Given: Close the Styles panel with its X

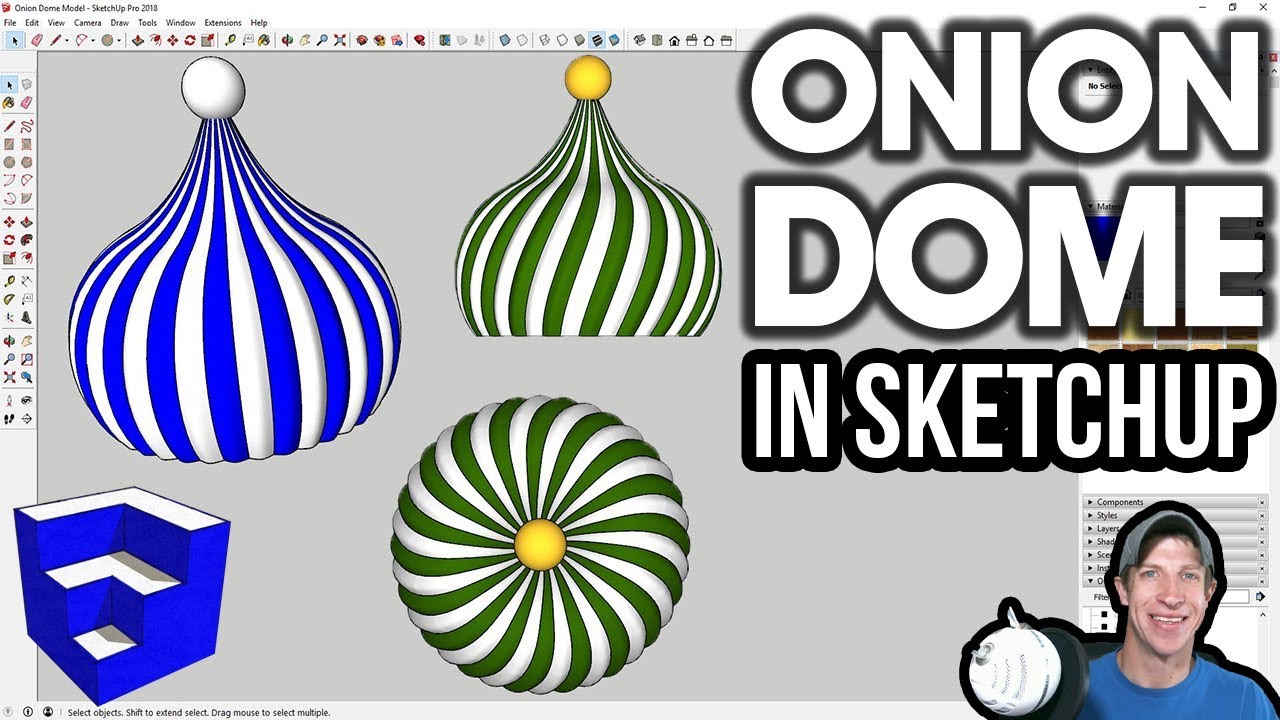Looking at the screenshot, I should click(x=1262, y=516).
